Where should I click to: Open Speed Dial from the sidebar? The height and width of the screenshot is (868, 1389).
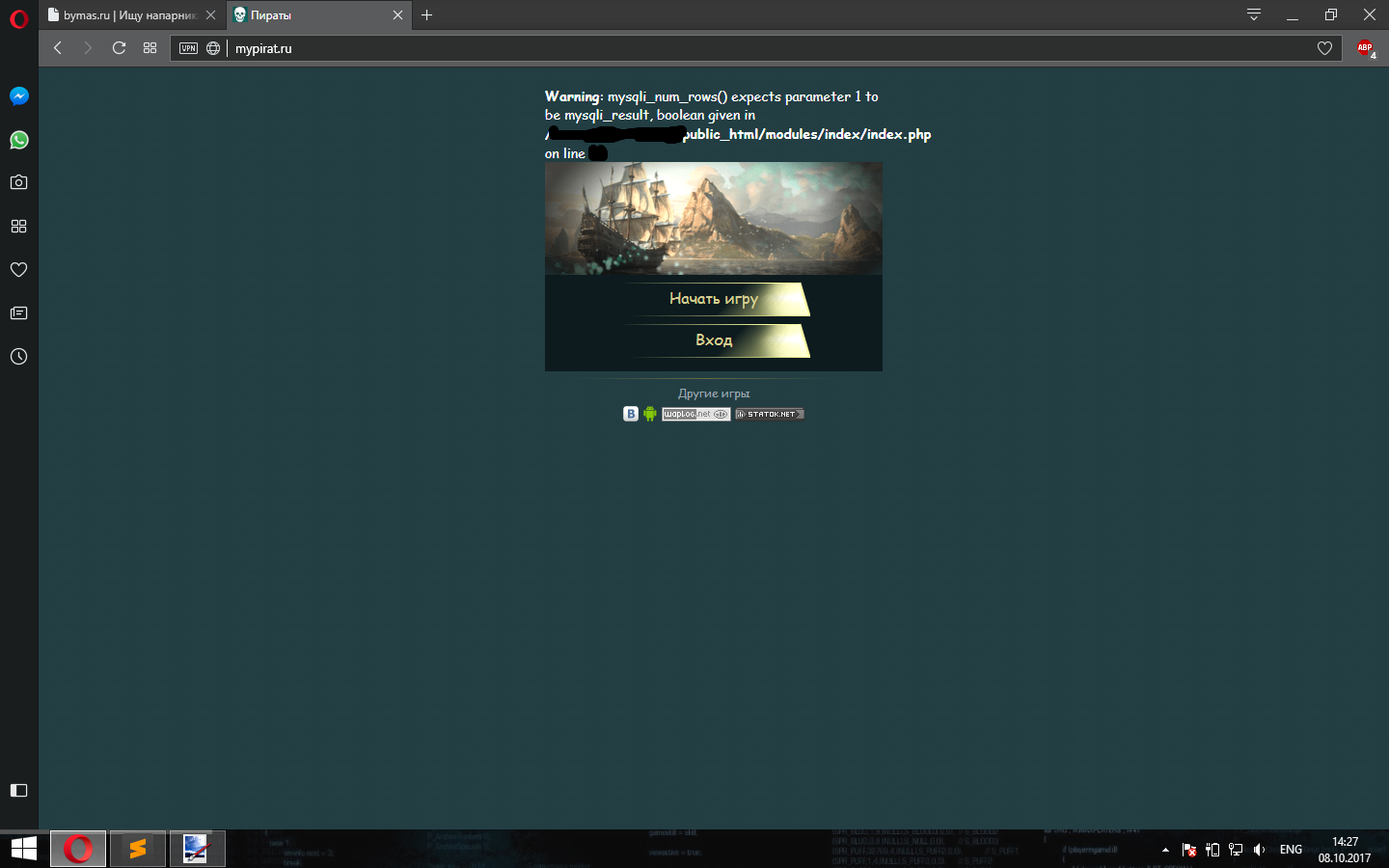(18, 226)
